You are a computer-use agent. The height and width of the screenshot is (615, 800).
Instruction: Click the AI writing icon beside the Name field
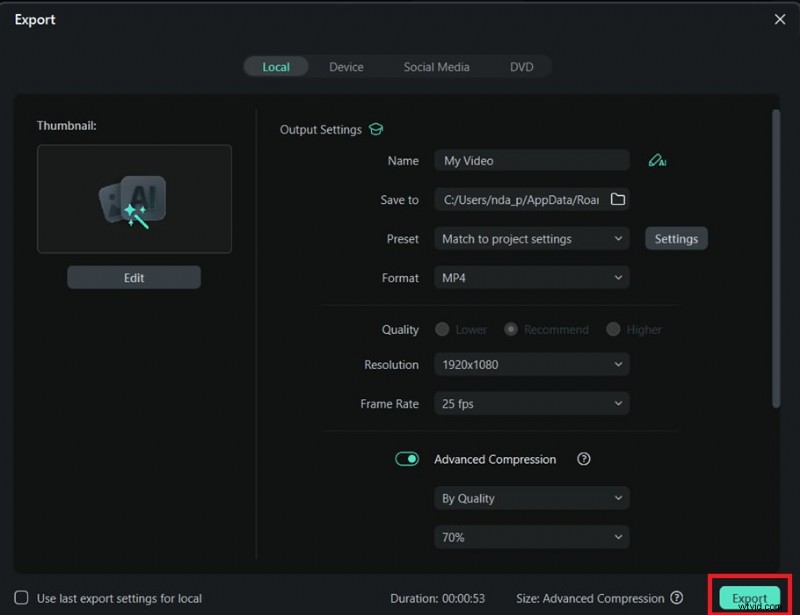point(657,160)
